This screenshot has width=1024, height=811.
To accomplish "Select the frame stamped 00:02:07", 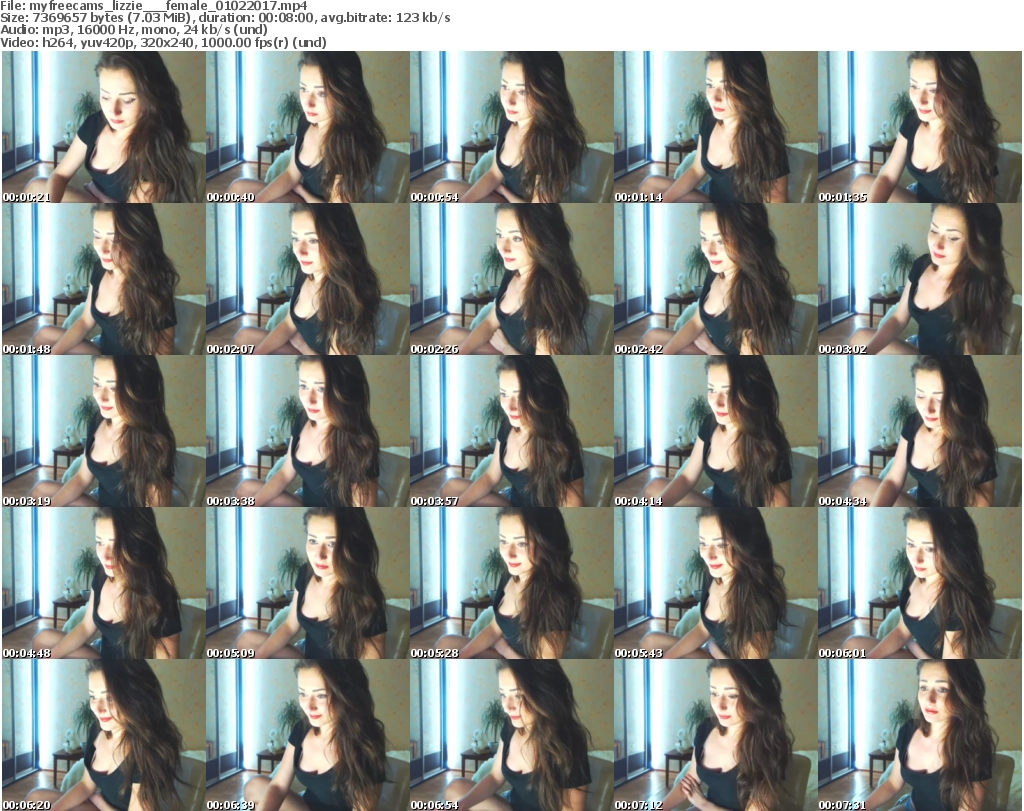I will pos(308,279).
